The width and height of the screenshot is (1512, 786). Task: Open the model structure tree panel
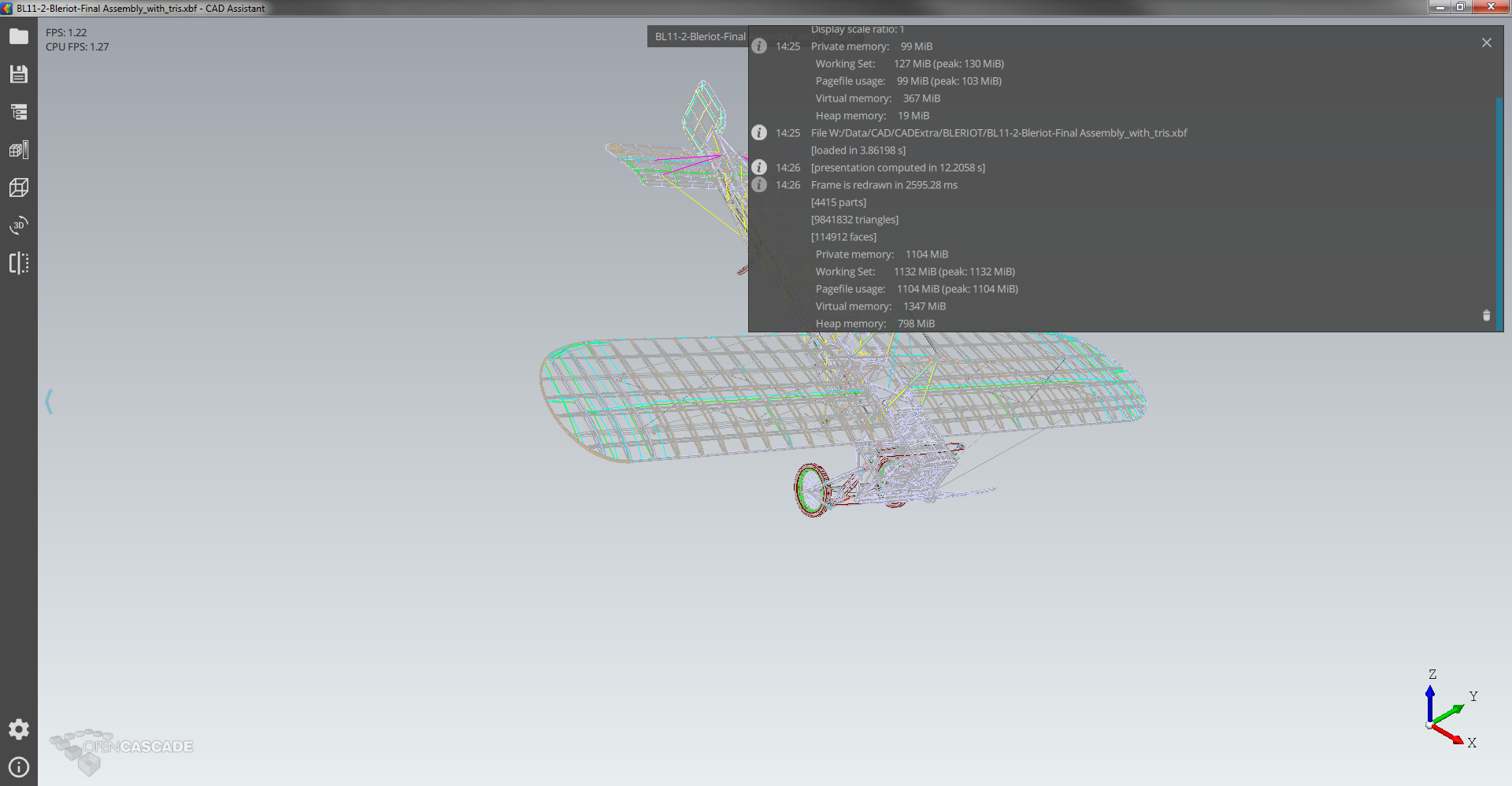pyautogui.click(x=19, y=112)
